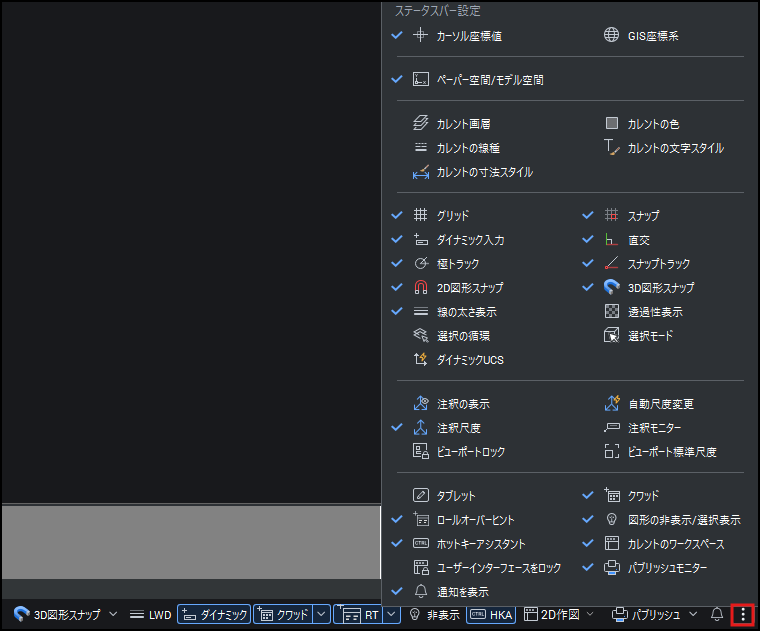Click the LWD lineweight status button
760x631 pixels.
point(151,615)
